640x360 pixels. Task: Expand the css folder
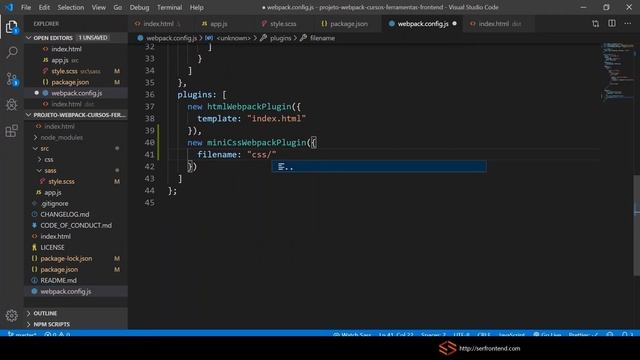click(49, 160)
